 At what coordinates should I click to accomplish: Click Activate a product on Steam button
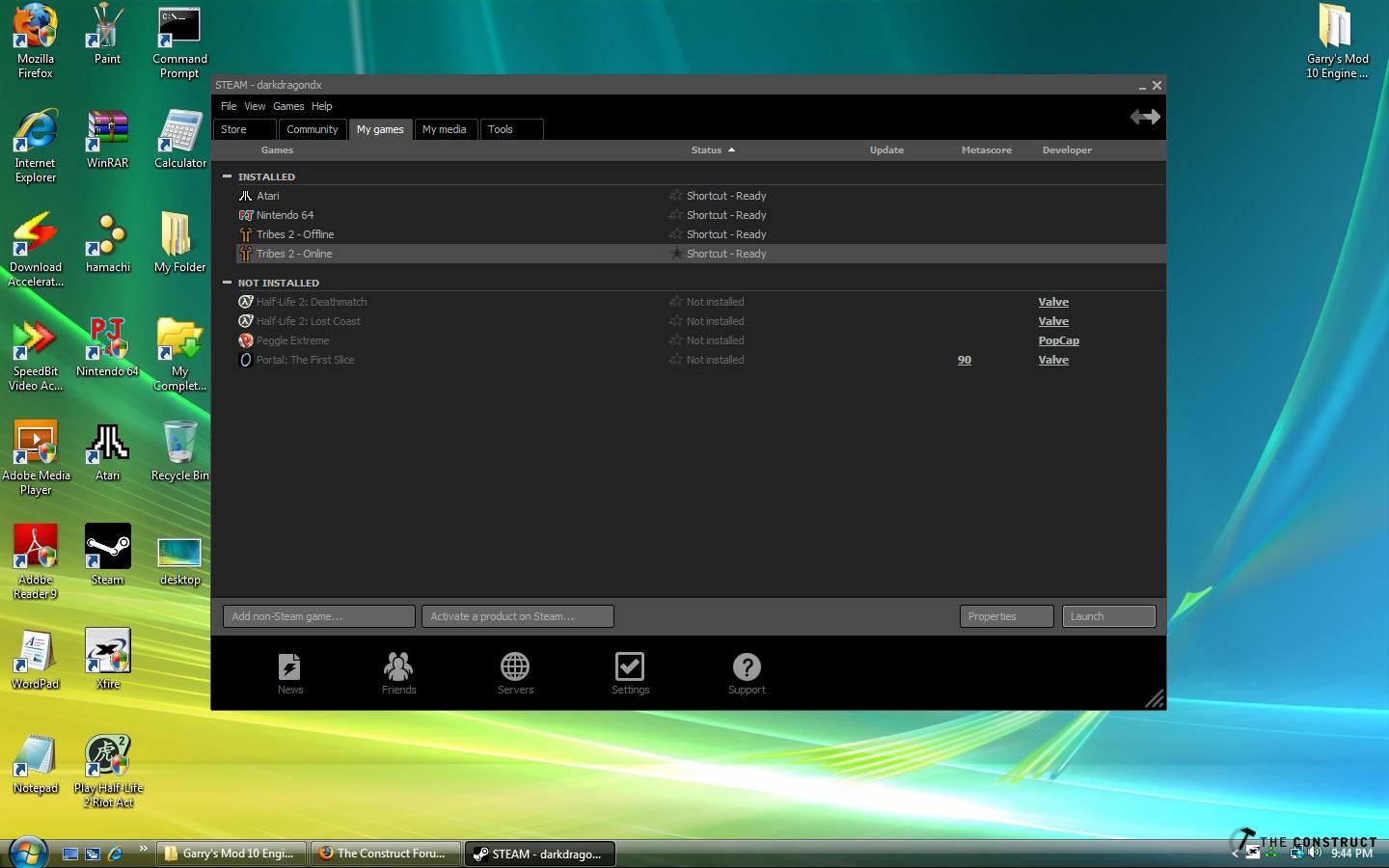click(x=518, y=616)
